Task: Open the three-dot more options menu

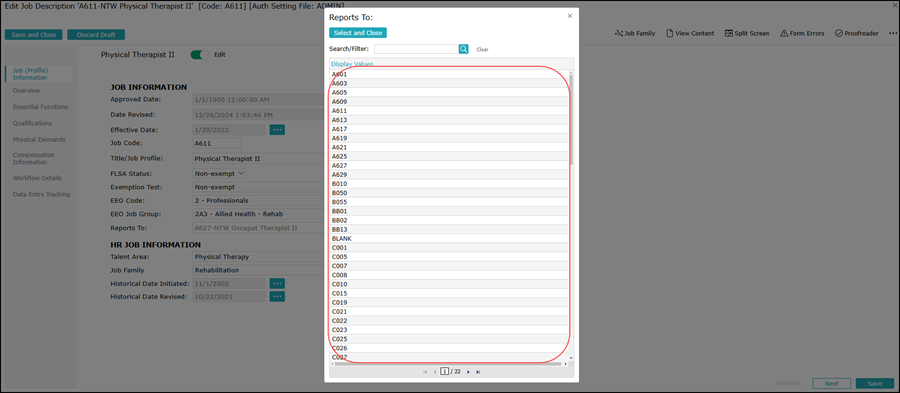Action: click(x=893, y=33)
